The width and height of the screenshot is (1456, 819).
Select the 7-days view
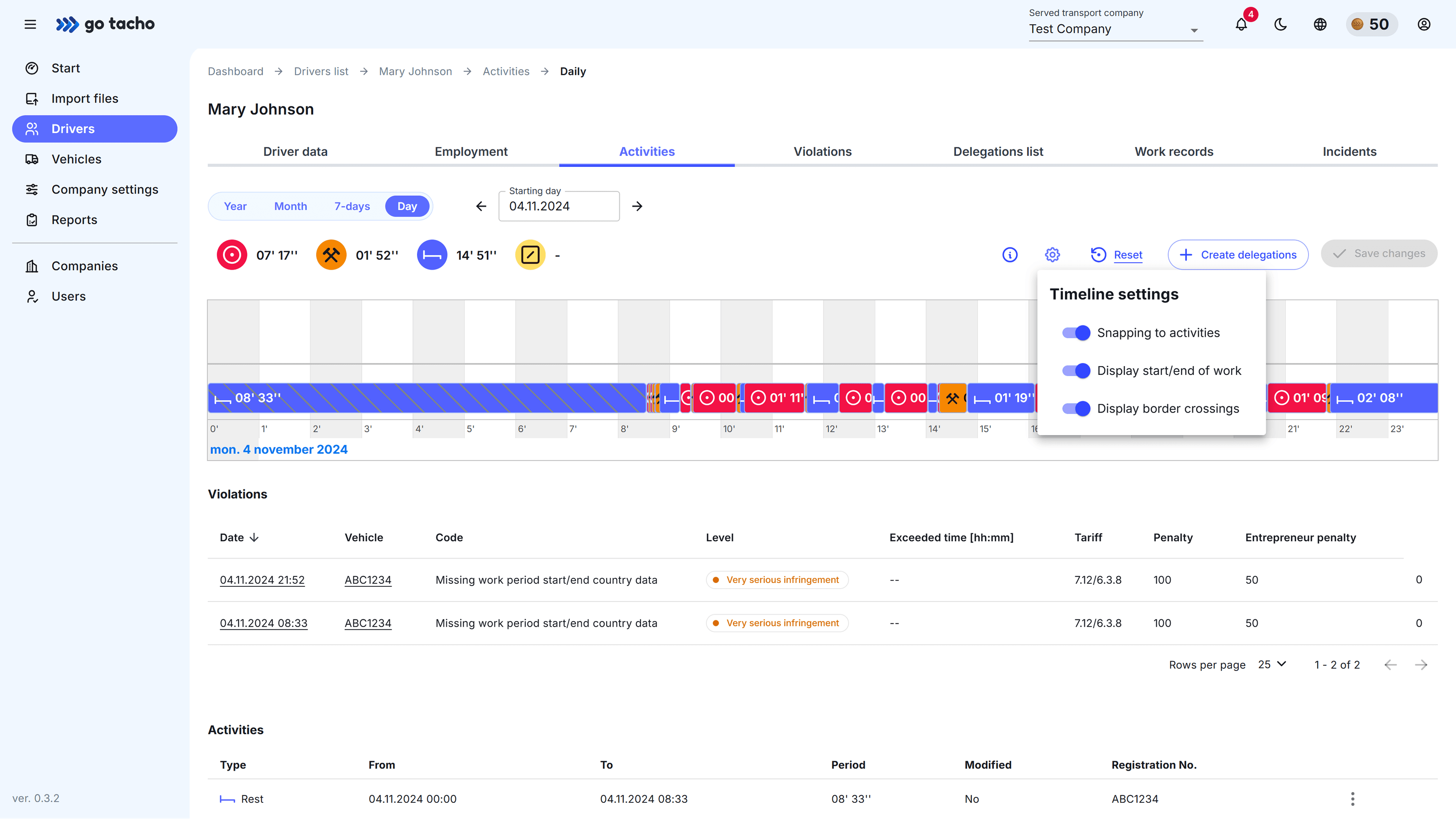(351, 206)
